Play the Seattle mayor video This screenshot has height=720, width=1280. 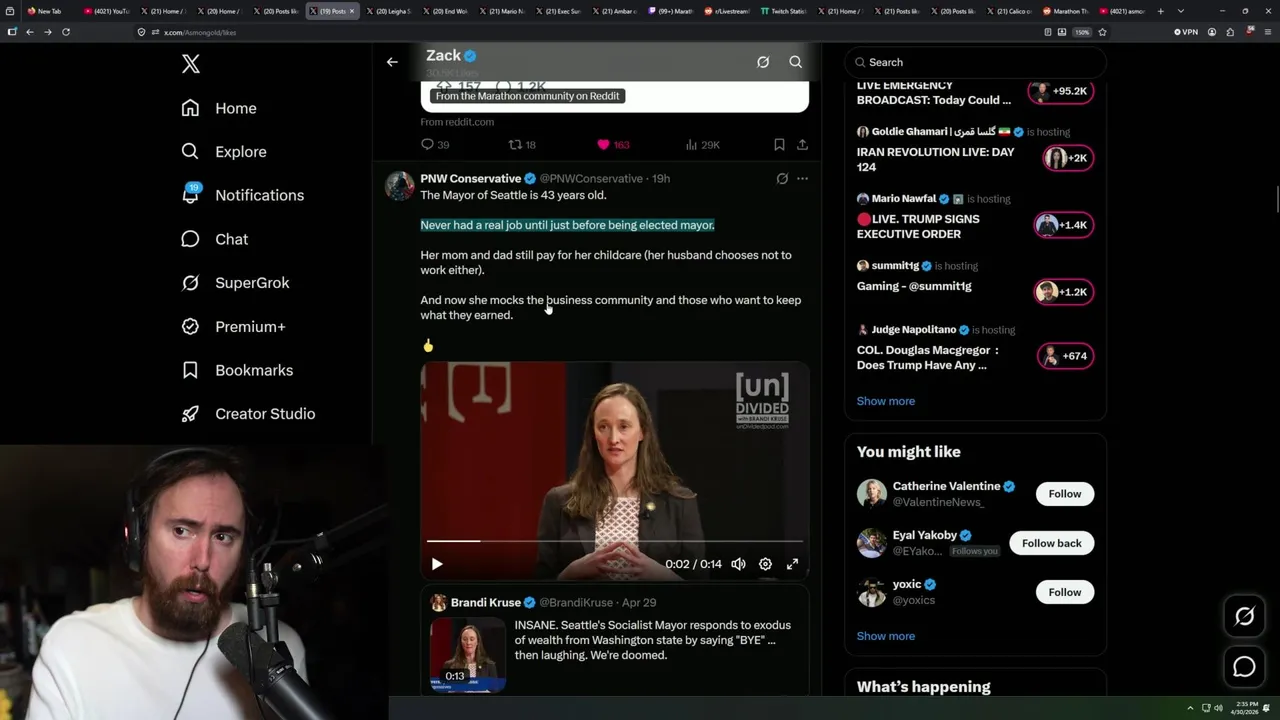(437, 564)
